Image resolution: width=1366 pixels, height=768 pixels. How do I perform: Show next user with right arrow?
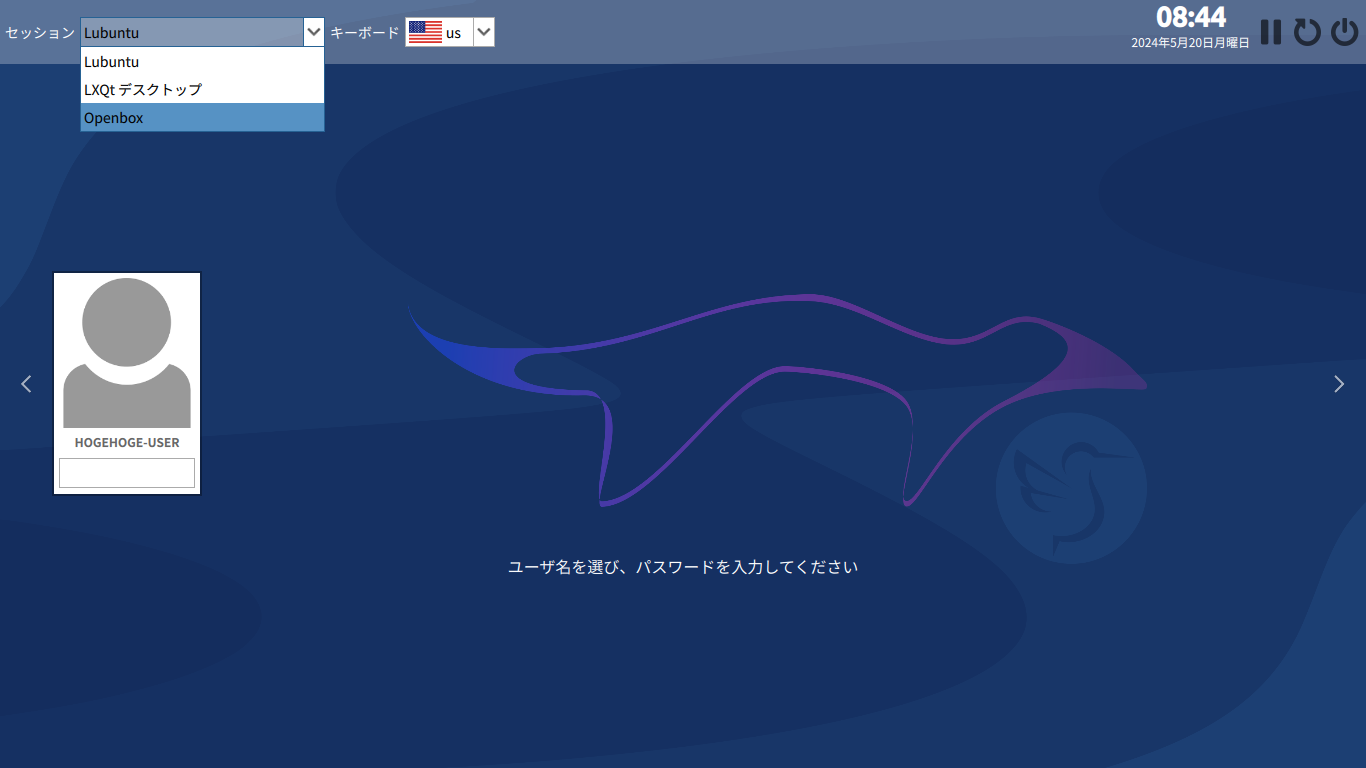tap(1339, 384)
